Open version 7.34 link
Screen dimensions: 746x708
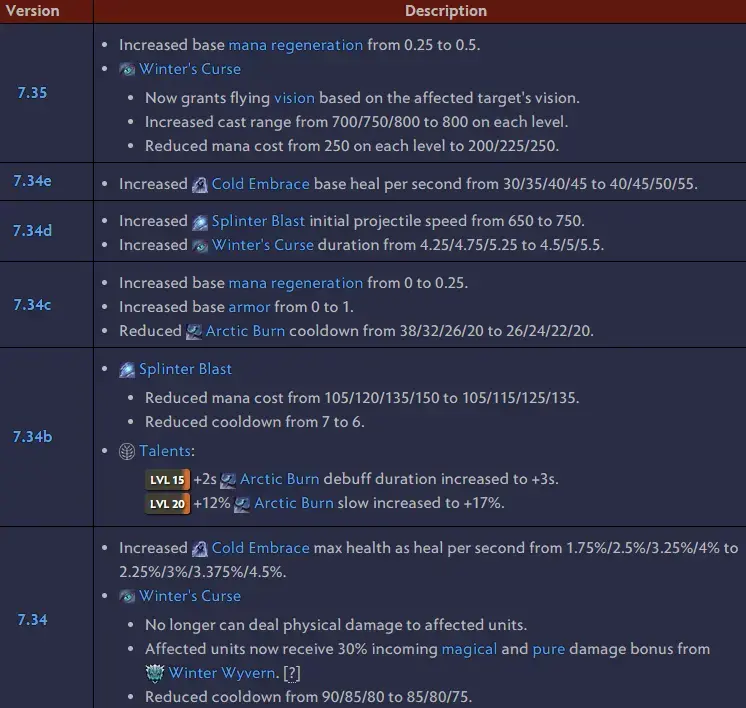pyautogui.click(x=32, y=620)
